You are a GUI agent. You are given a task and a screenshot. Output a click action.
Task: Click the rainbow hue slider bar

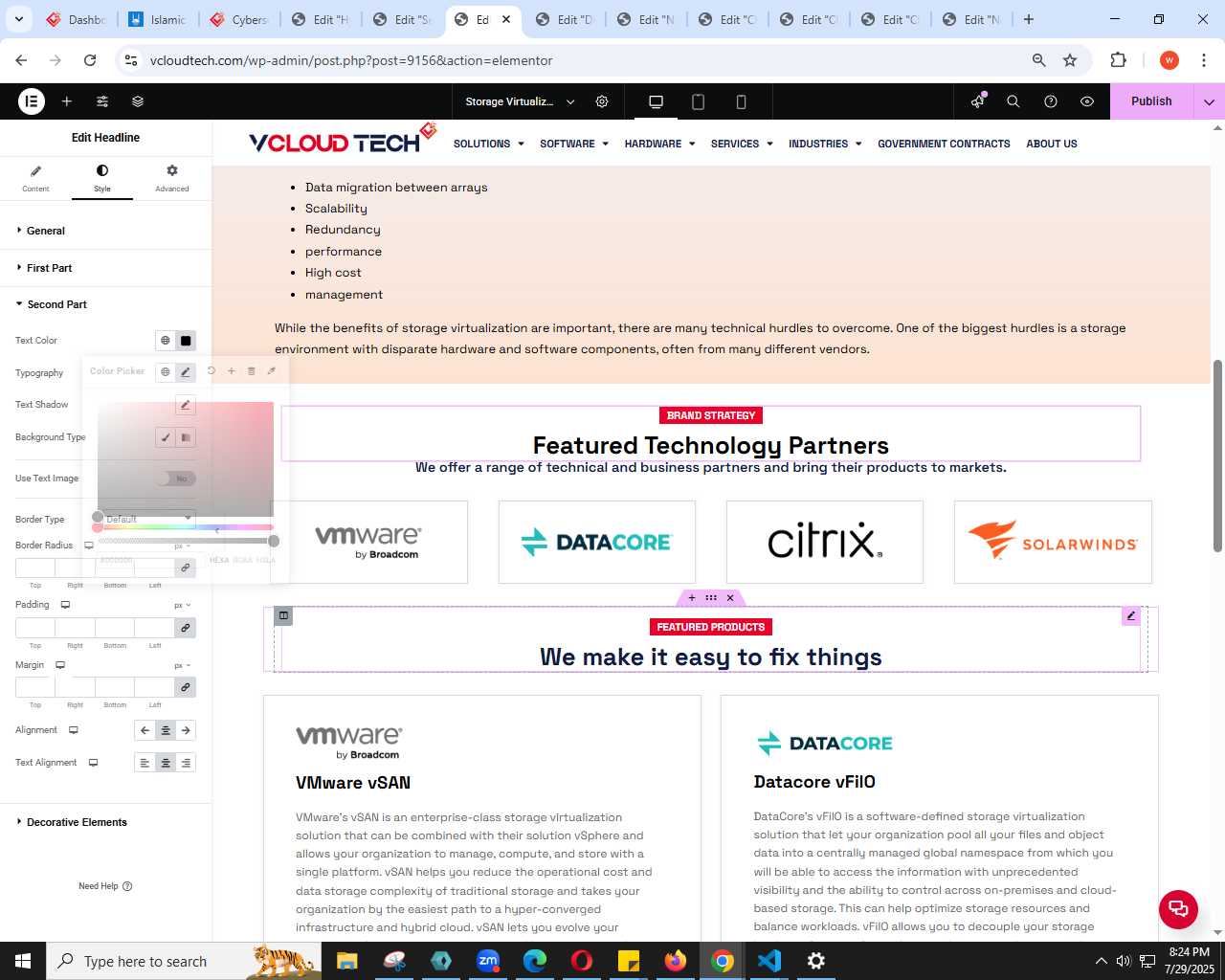coord(186,527)
